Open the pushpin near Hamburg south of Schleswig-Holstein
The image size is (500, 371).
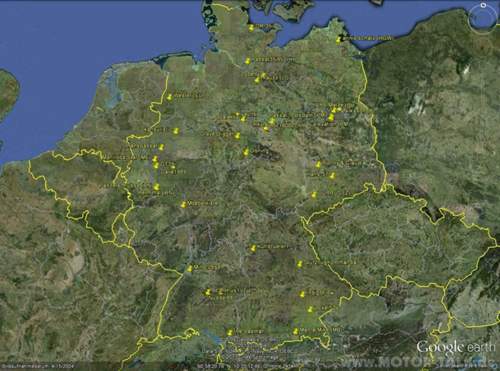[x=247, y=61]
